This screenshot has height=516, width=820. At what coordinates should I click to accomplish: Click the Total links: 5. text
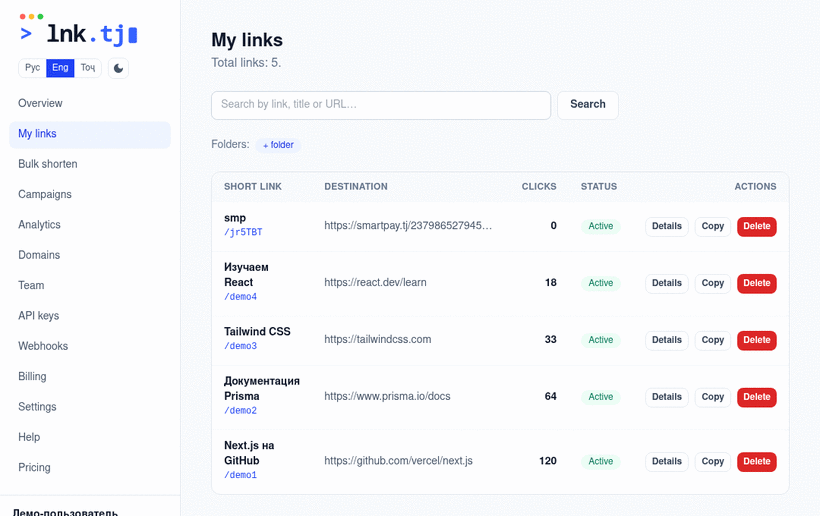(246, 63)
